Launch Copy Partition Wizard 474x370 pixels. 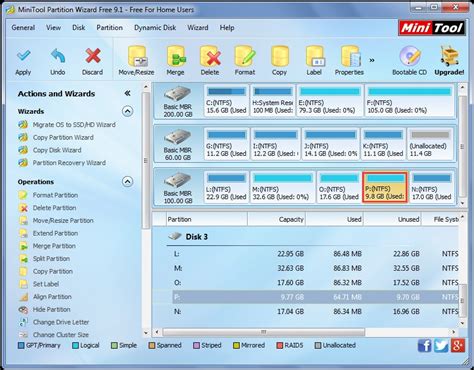click(56, 137)
